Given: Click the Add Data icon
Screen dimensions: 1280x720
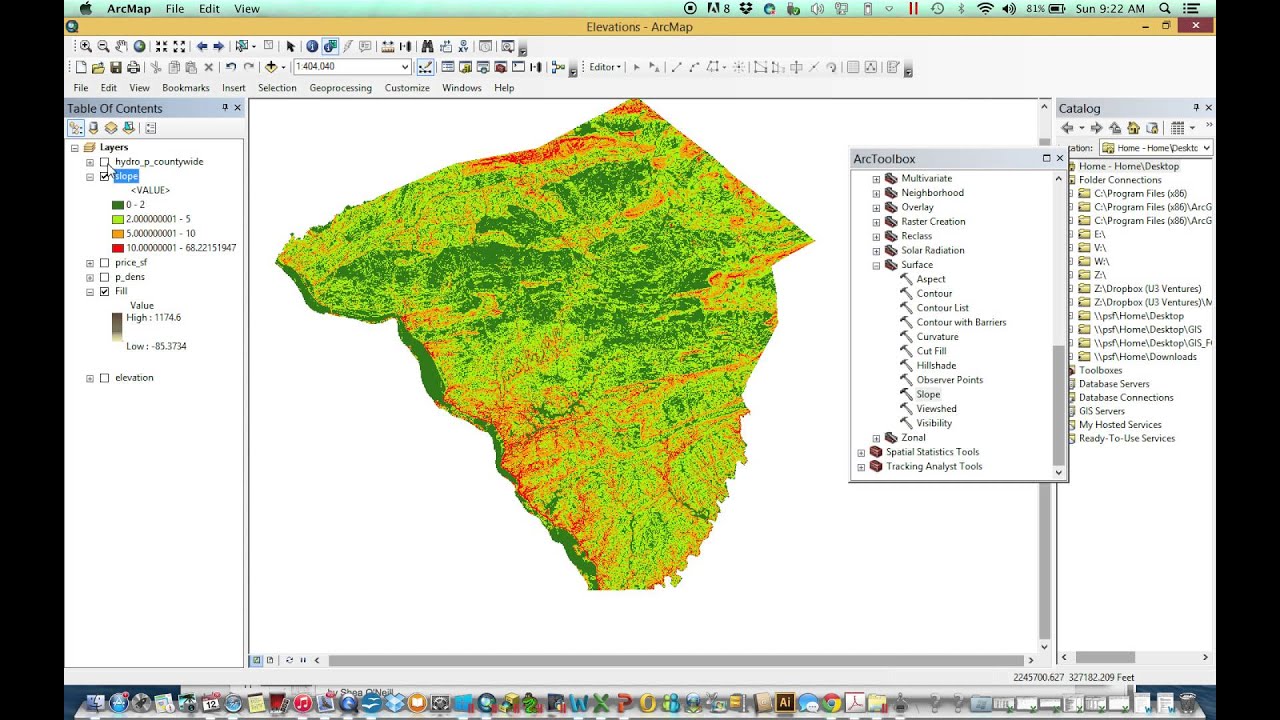Looking at the screenshot, I should (271, 67).
